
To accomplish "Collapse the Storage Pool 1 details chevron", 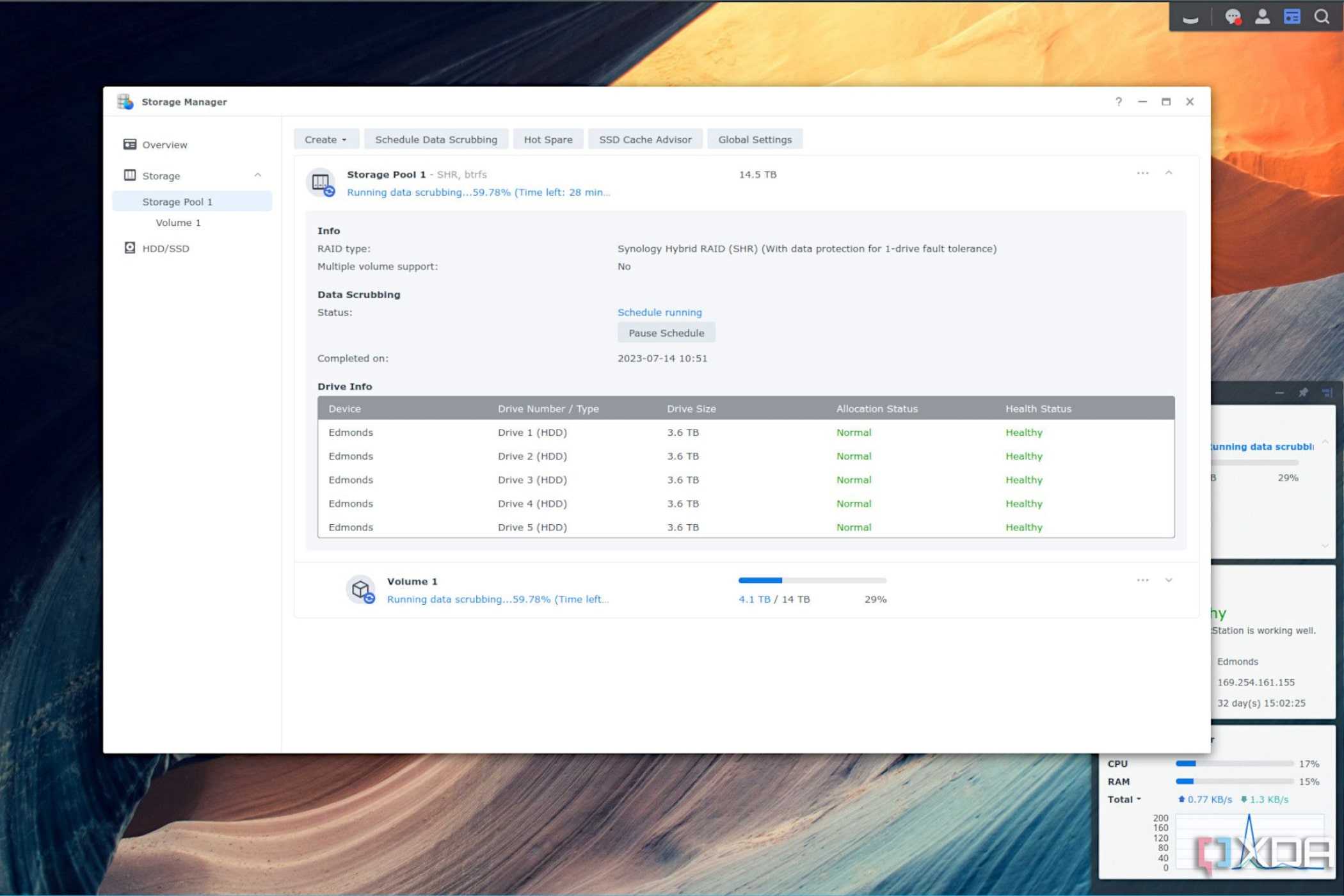I will pos(1169,173).
